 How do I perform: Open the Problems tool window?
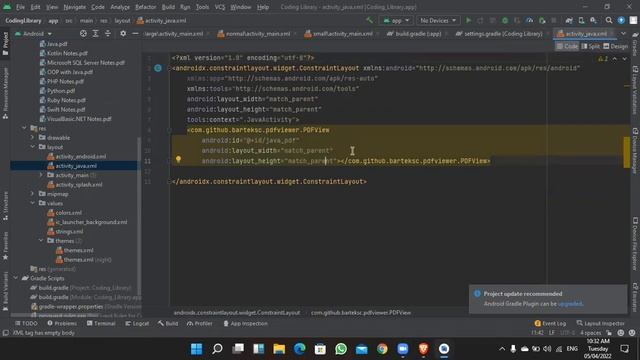click(62, 323)
